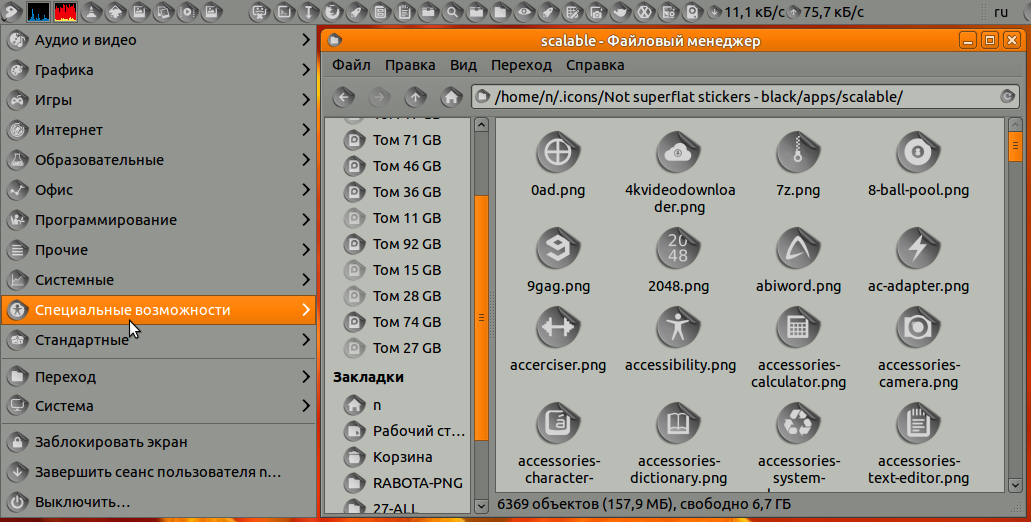Click the teapot icon in the top panel
Screen dimensions: 1031x522
point(620,11)
